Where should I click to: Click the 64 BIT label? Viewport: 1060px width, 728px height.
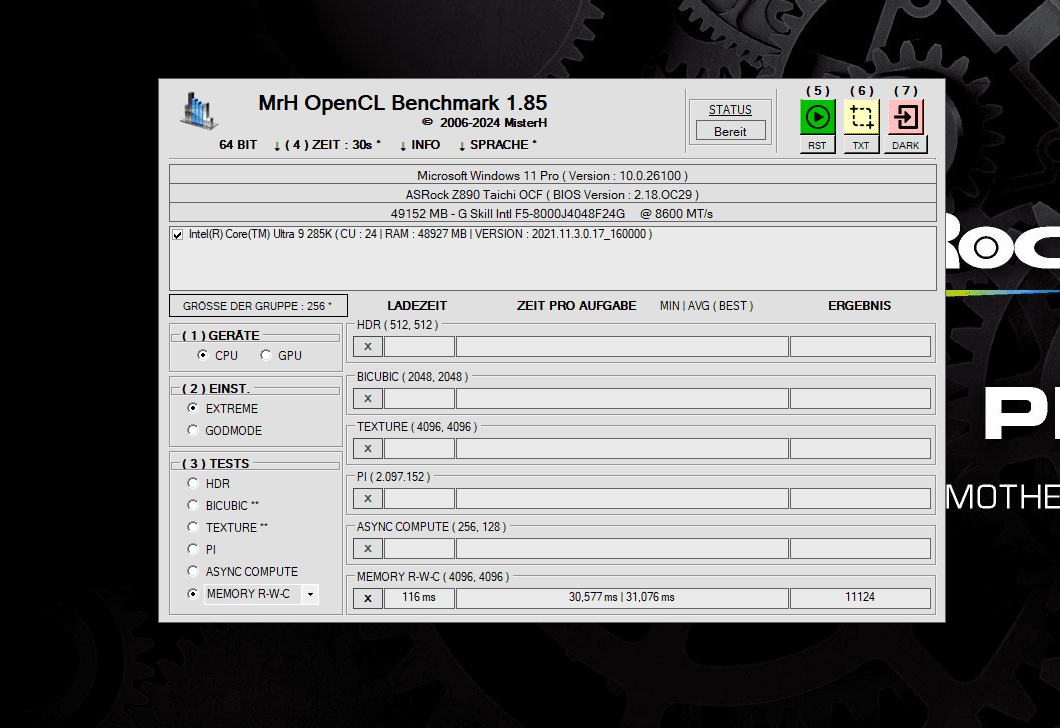point(238,145)
